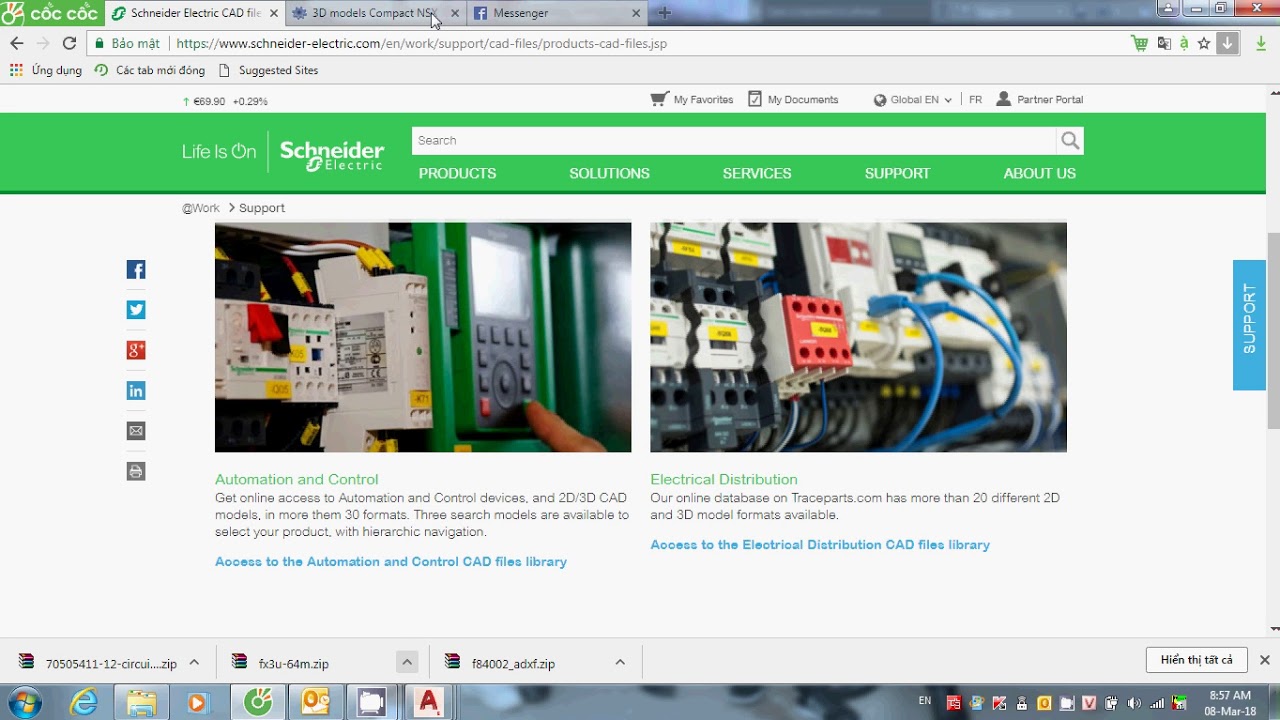This screenshot has width=1280, height=720.
Task: Expand options for fx3u-64m.zip download
Action: point(406,662)
